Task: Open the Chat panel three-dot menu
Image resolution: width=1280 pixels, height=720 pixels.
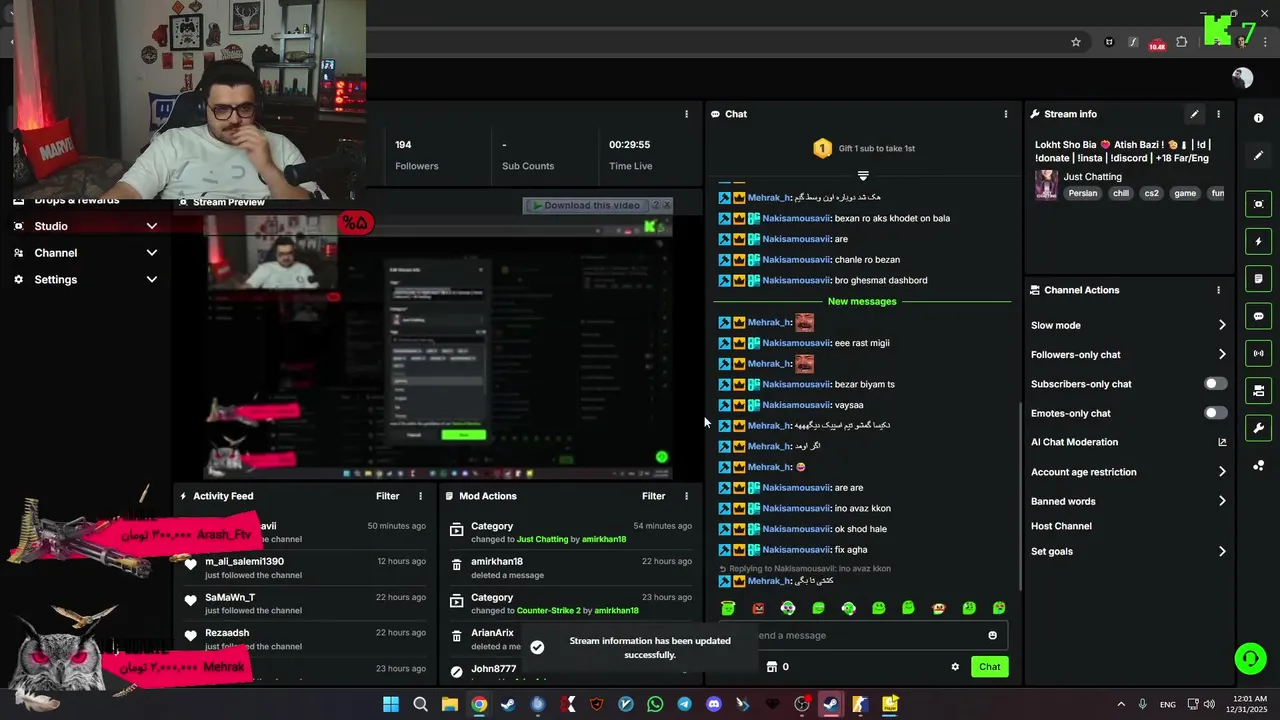Action: pyautogui.click(x=1006, y=114)
